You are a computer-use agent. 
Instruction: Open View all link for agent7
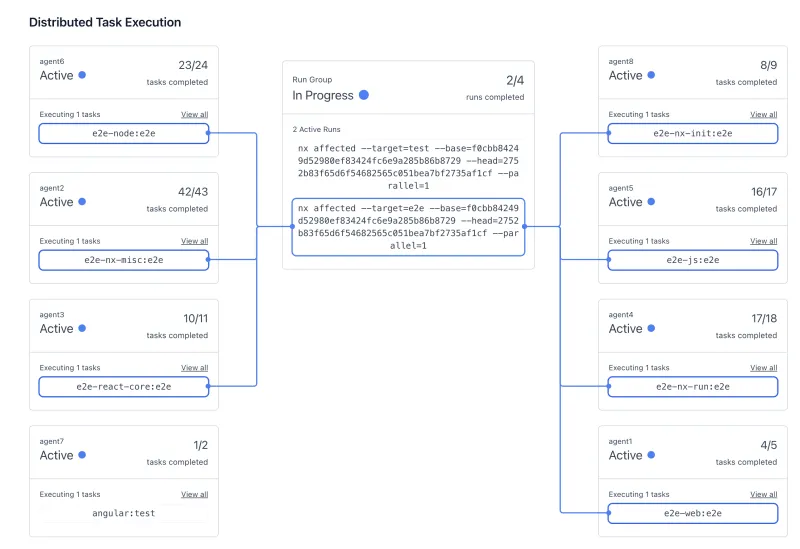[x=194, y=494]
